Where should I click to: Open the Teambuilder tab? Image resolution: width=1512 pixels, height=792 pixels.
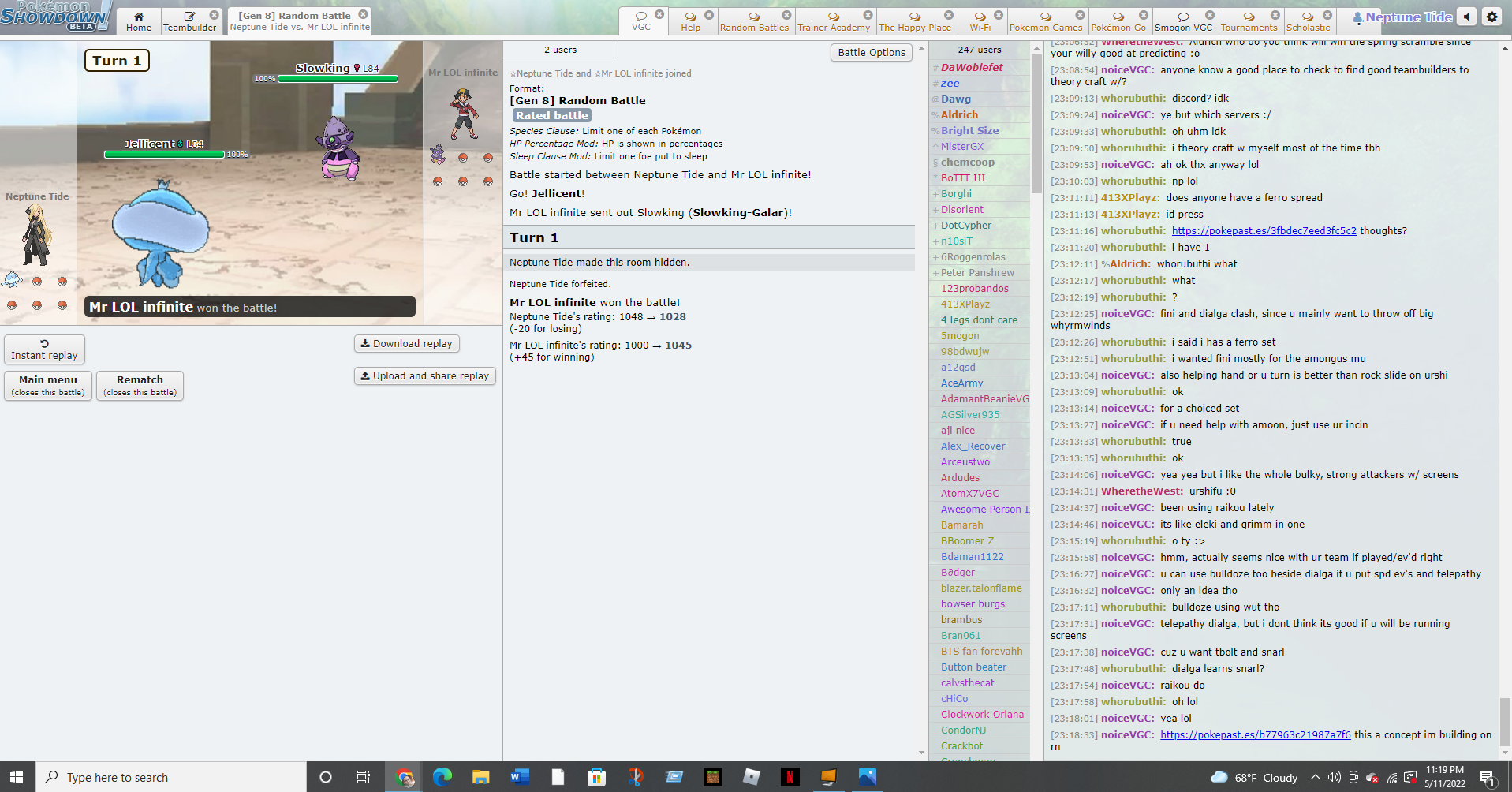coord(189,21)
